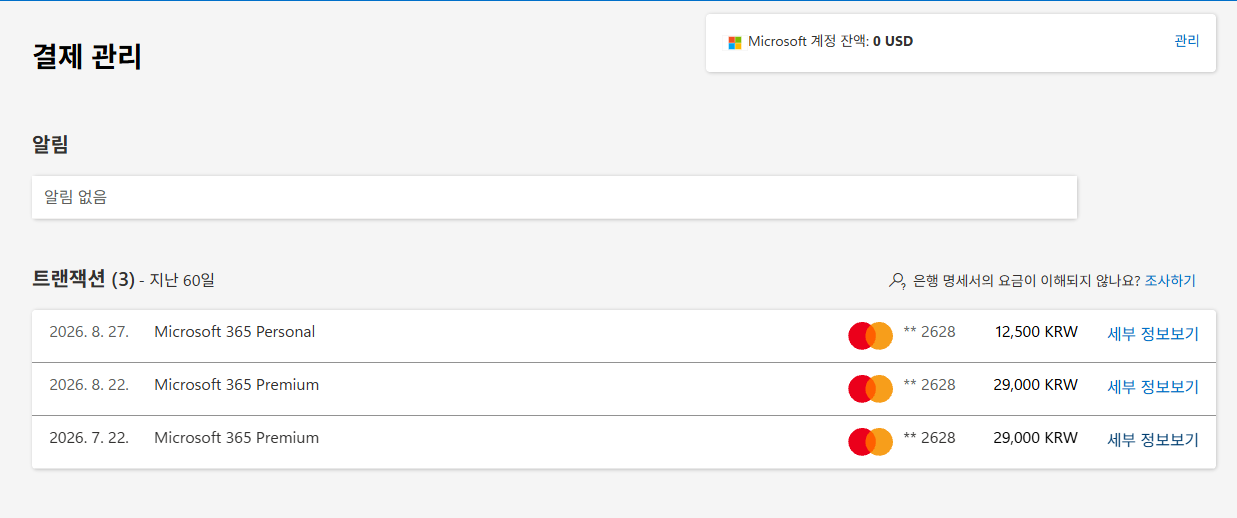This screenshot has height=518, width=1237.
Task: Click the 알림 section heading
Action: pyautogui.click(x=50, y=144)
